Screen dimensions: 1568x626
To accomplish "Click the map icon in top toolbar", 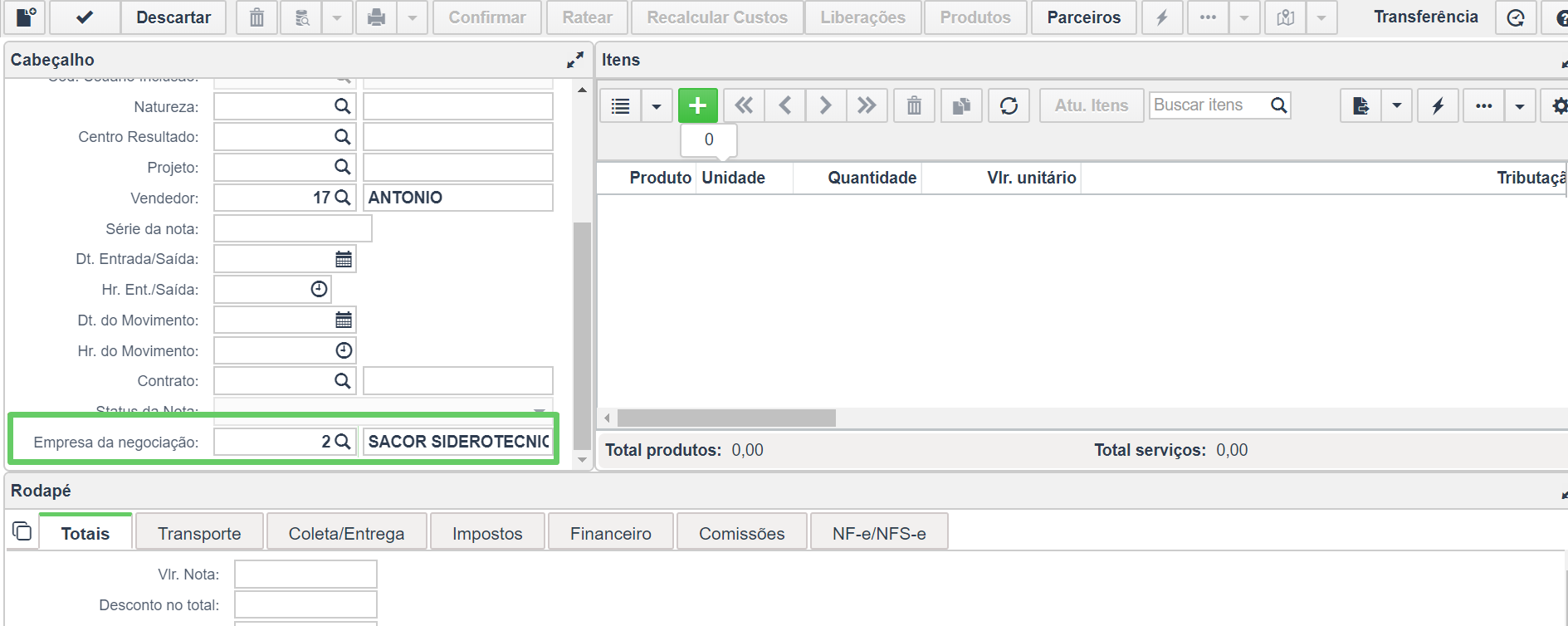I will coord(1286,17).
